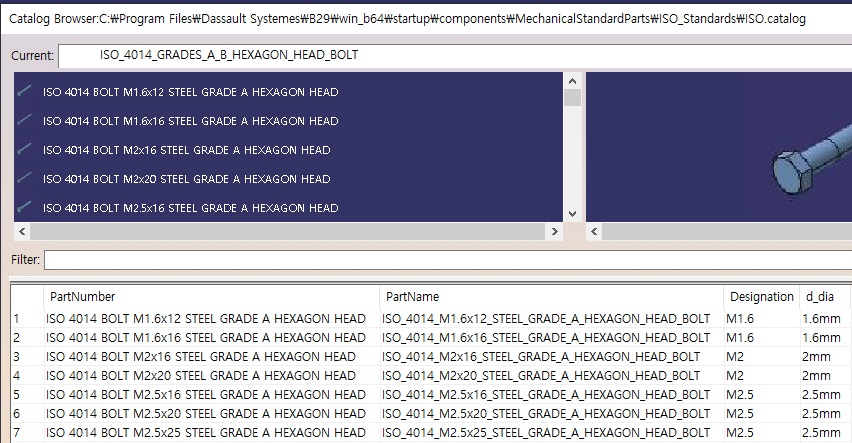852x443 pixels.
Task: Sort by the d_dia column header
Action: pyautogui.click(x=826, y=297)
